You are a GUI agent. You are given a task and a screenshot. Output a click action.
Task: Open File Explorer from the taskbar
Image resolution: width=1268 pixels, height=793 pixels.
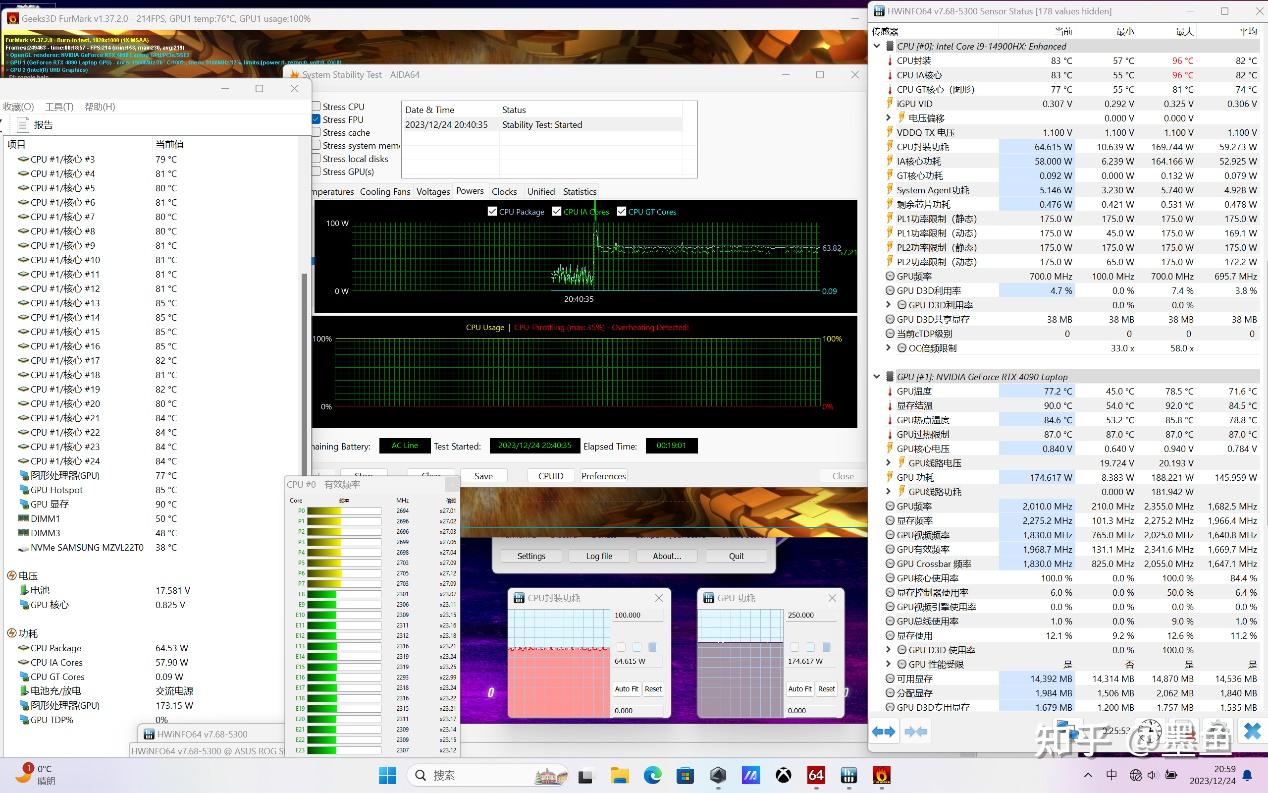(619, 775)
